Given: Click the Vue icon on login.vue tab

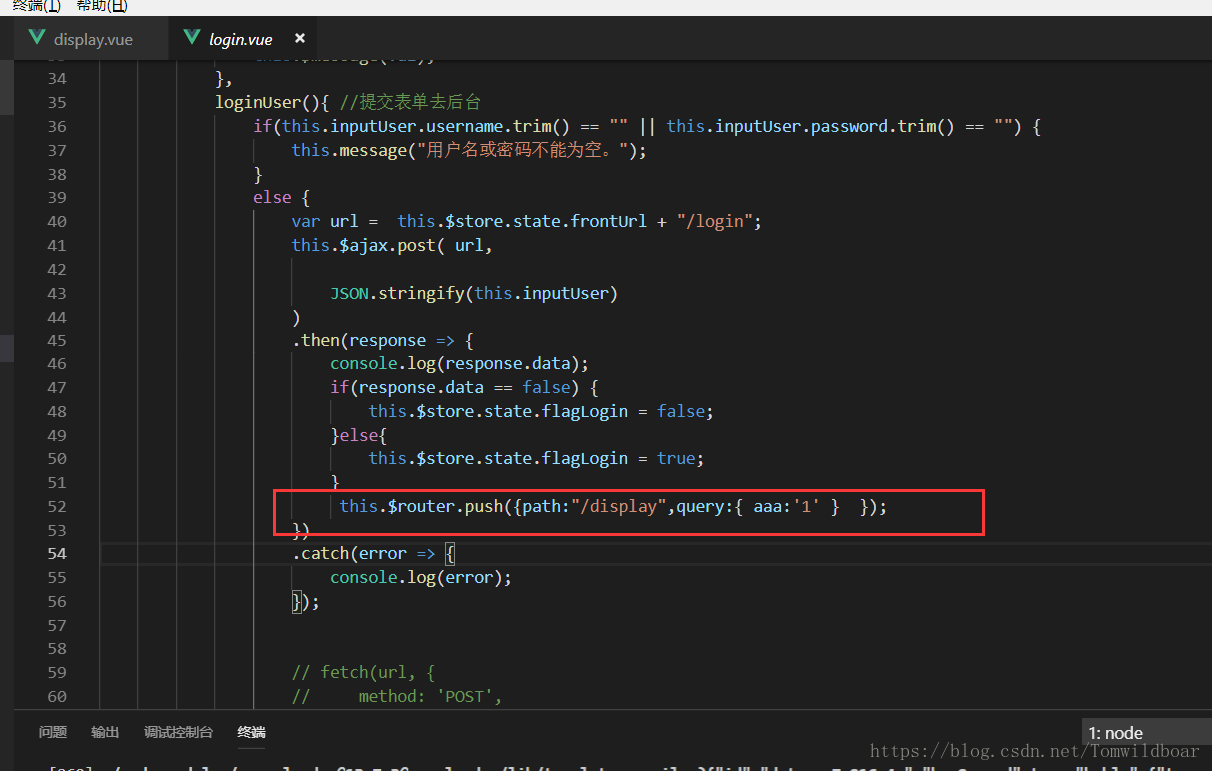Looking at the screenshot, I should pos(192,39).
